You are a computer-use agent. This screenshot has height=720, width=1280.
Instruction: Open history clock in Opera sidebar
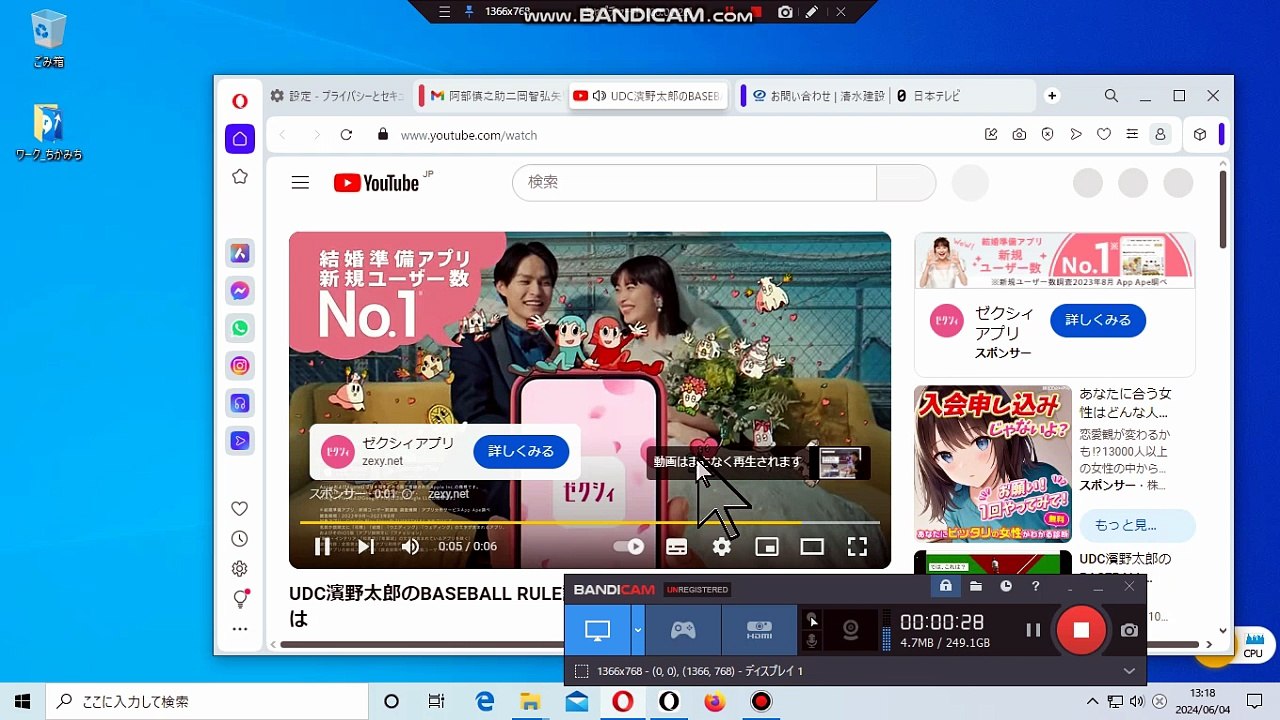tap(240, 539)
